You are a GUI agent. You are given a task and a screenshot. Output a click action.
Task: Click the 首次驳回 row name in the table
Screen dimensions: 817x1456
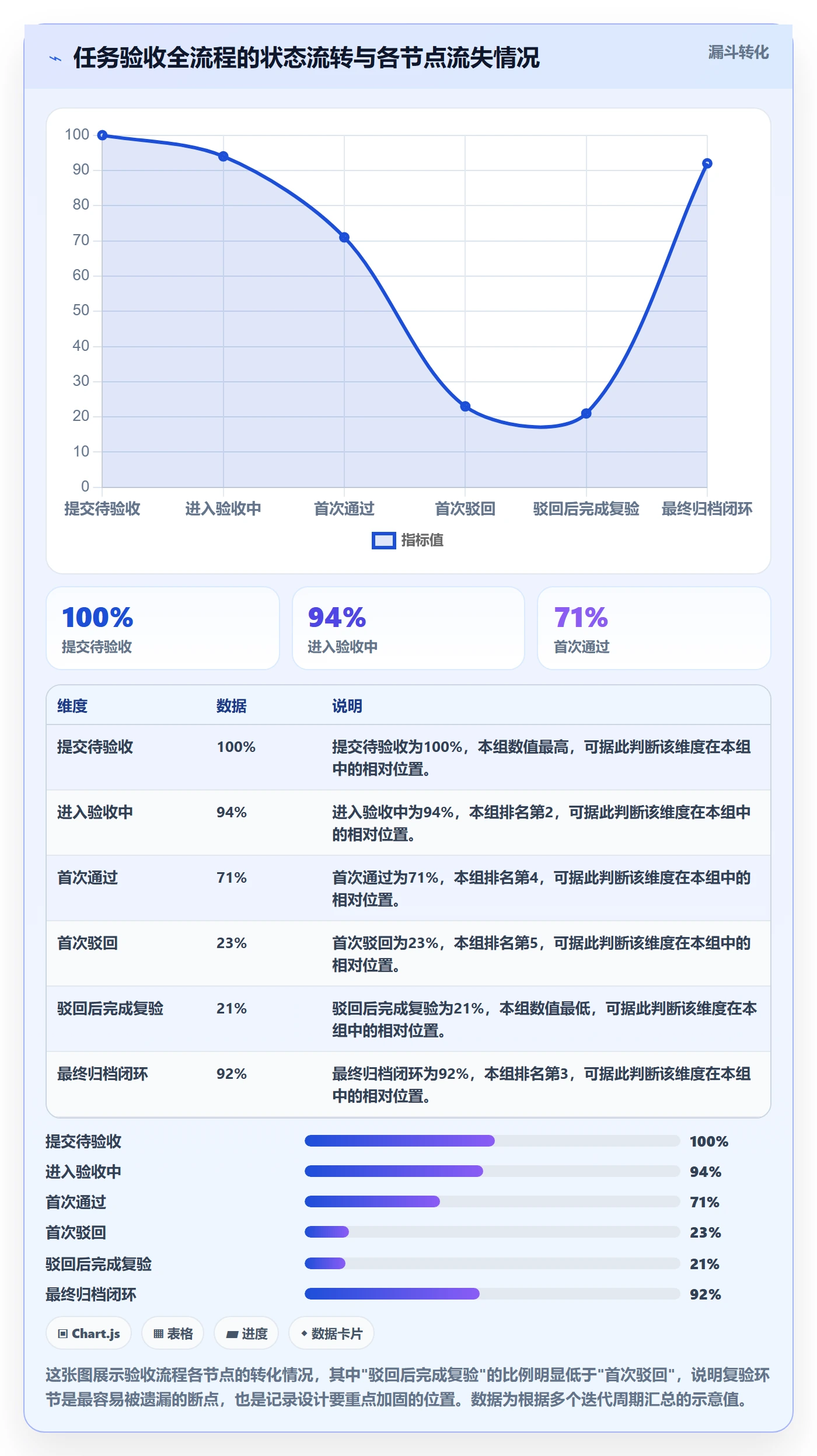pos(88,943)
